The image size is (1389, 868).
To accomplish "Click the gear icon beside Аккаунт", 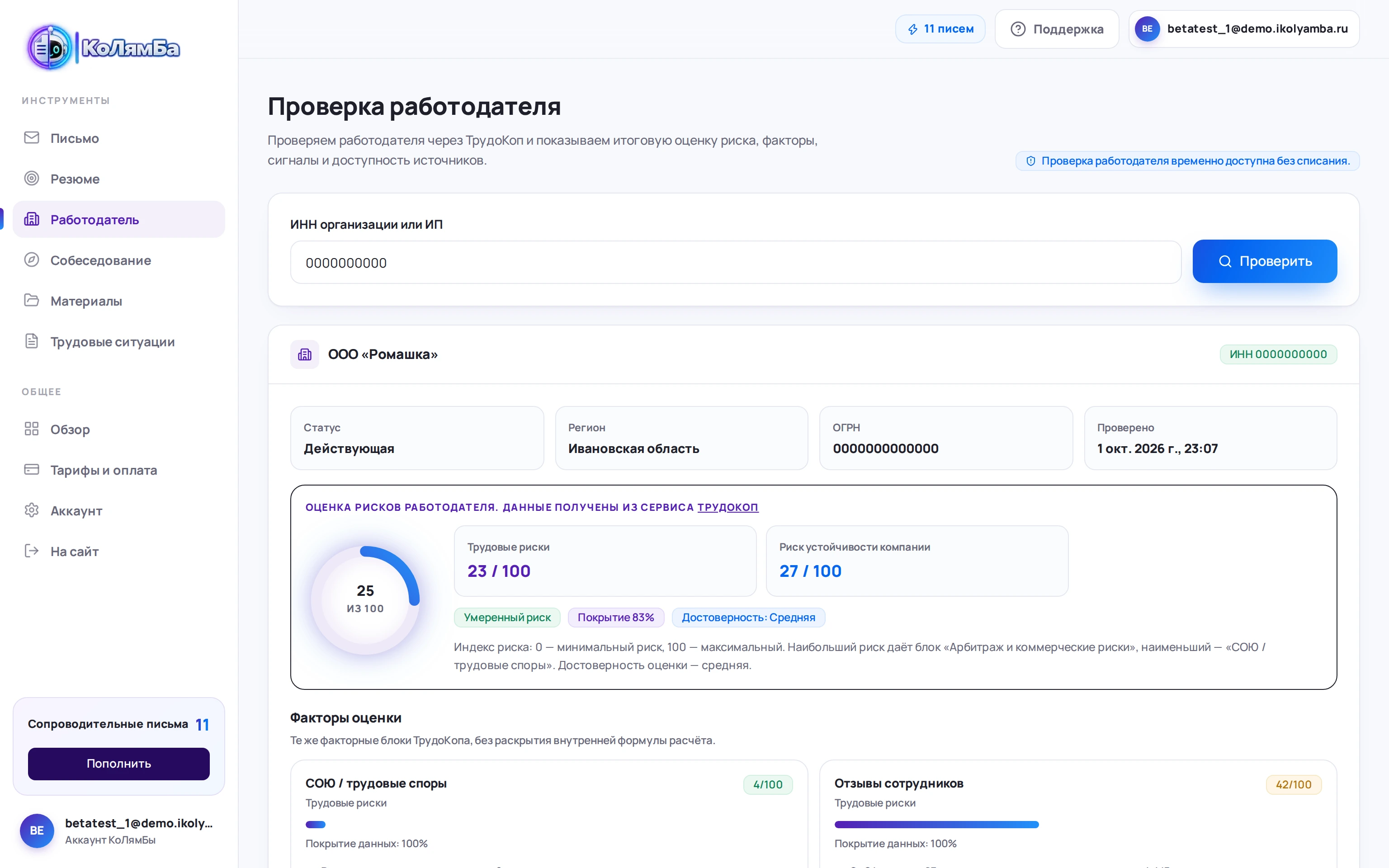I will click(32, 510).
